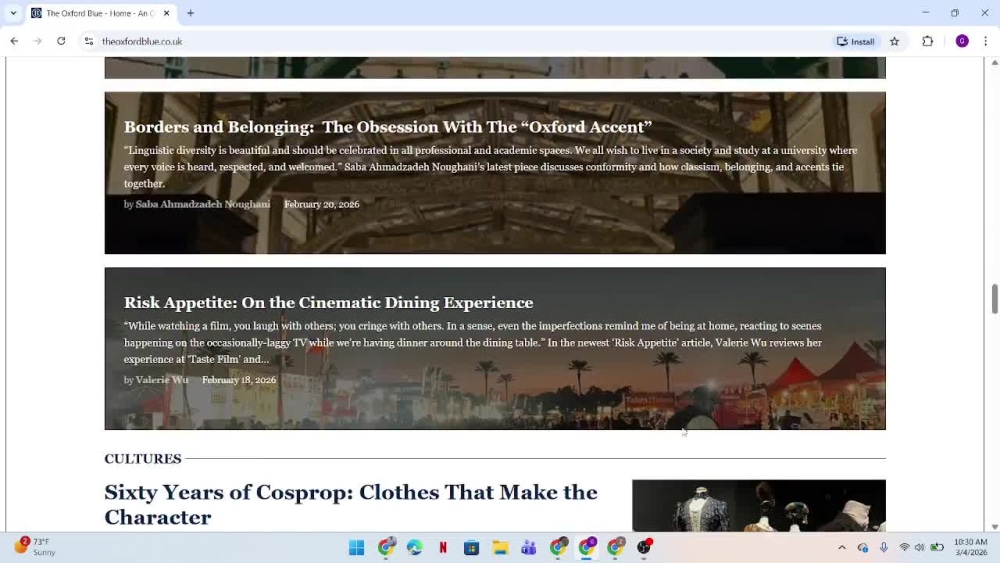1000x563 pixels.
Task: Bookmark this page with the star icon
Action: tap(895, 41)
